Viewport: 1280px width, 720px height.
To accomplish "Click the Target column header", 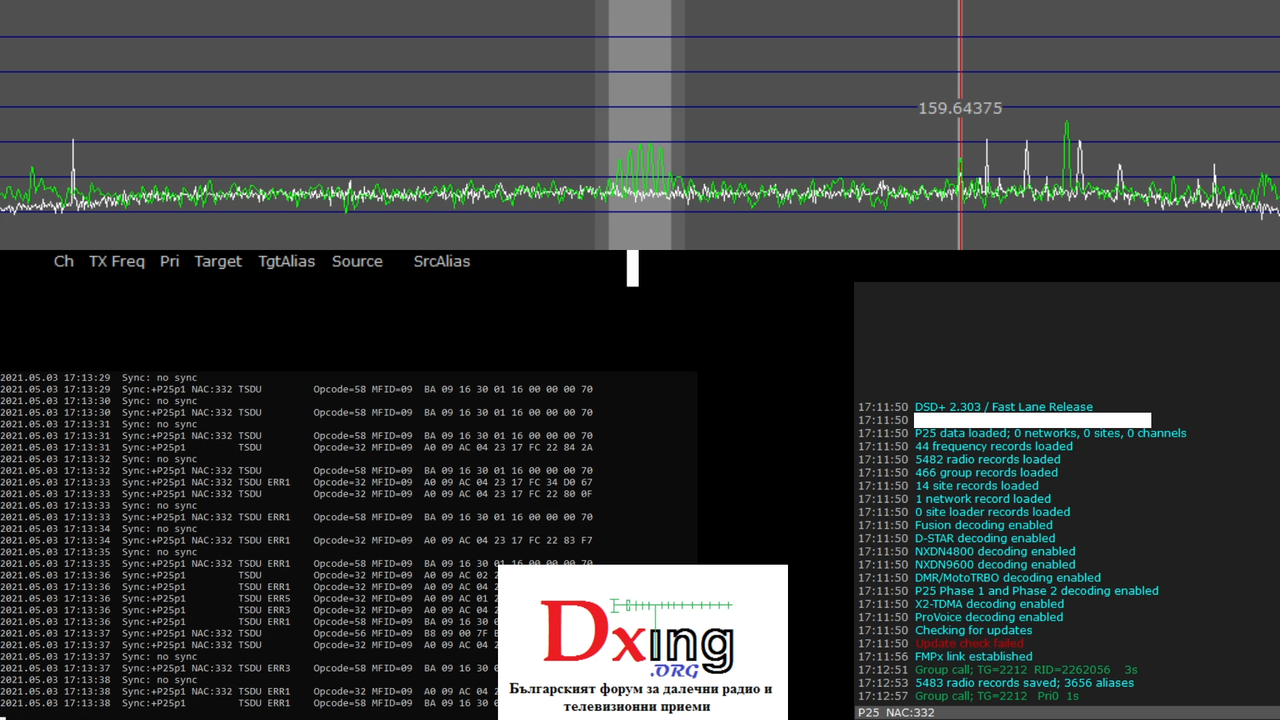I will [218, 261].
